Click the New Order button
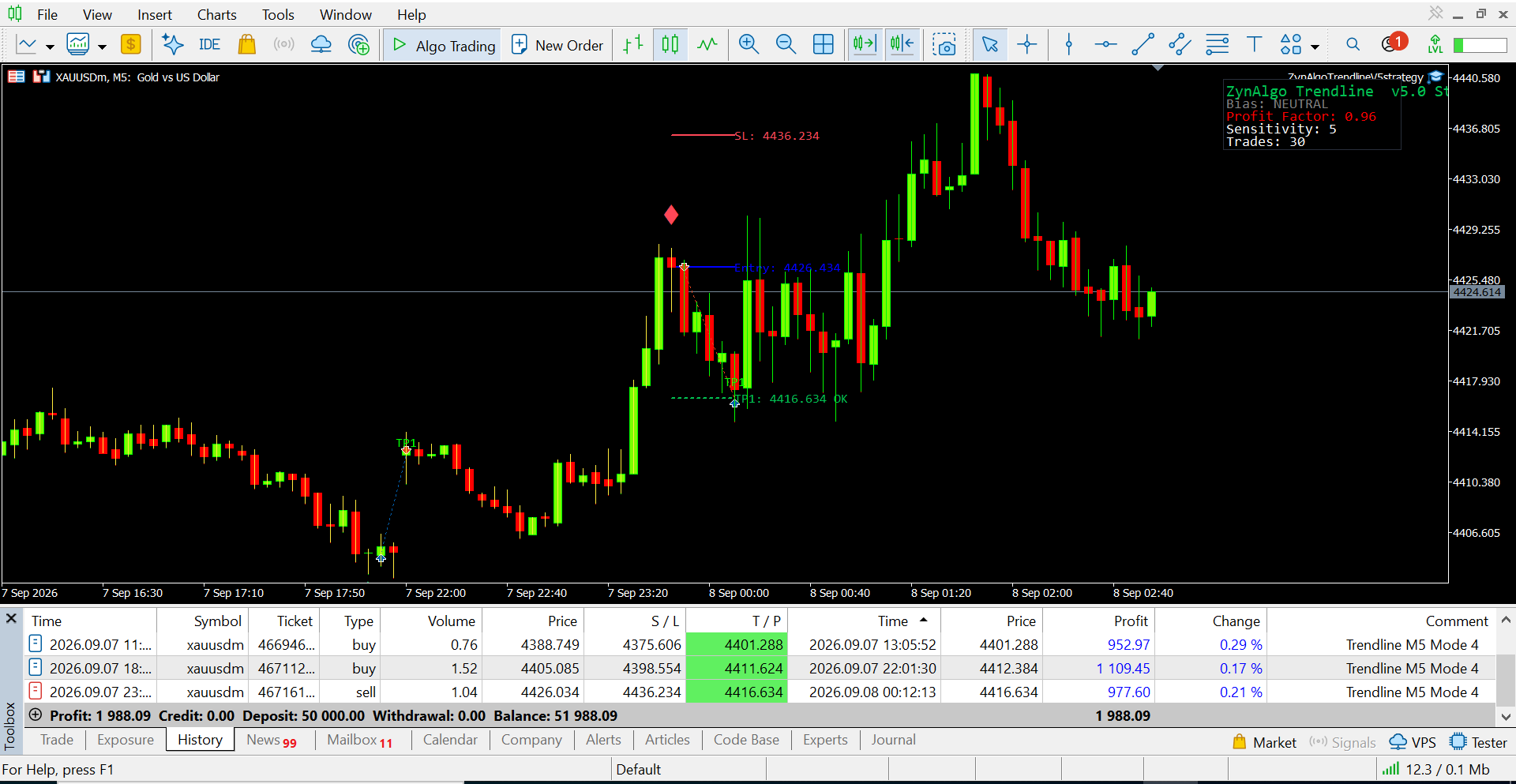1516x784 pixels. pyautogui.click(x=557, y=45)
